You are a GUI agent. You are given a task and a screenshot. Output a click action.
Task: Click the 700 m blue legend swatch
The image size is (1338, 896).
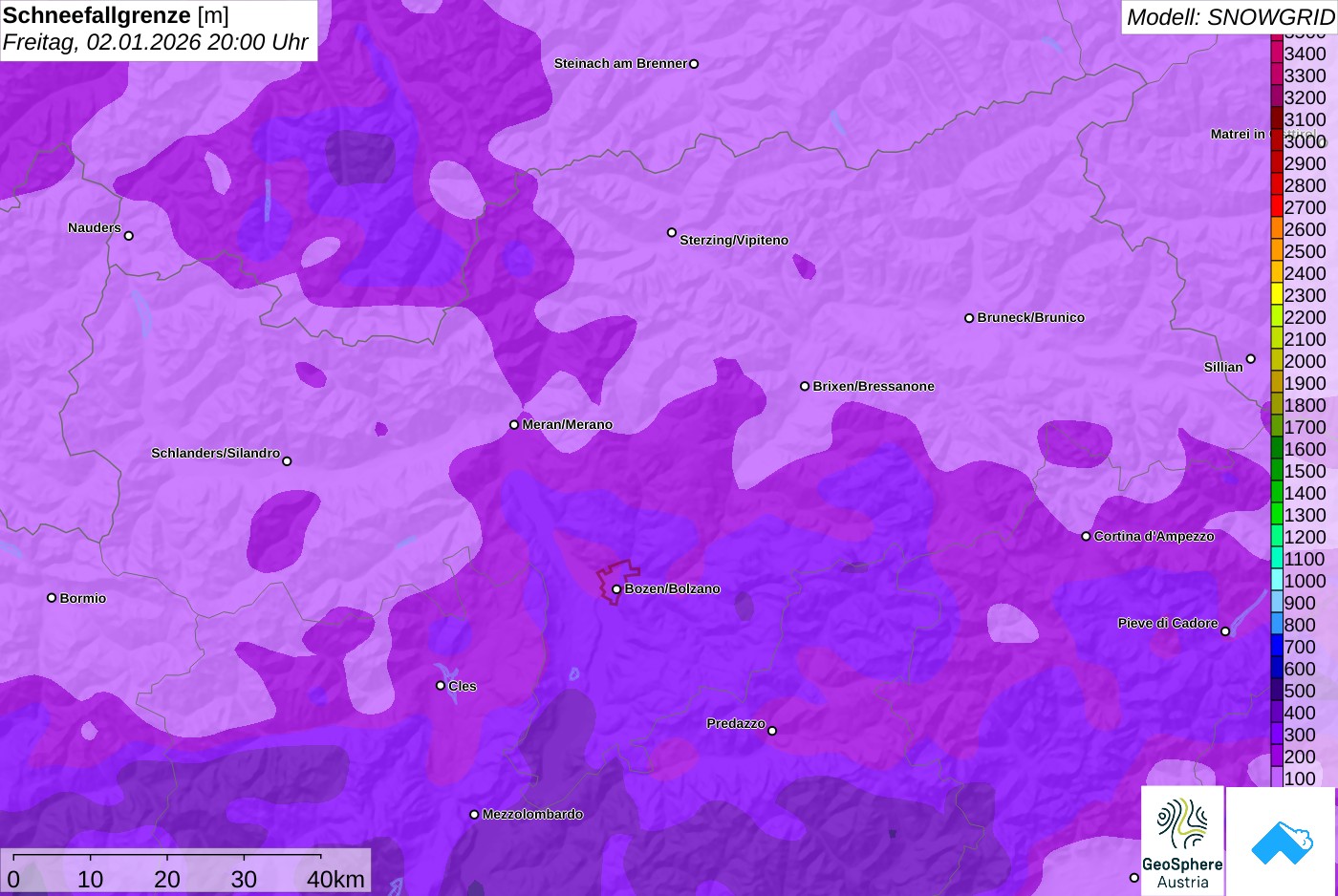[x=1276, y=647]
